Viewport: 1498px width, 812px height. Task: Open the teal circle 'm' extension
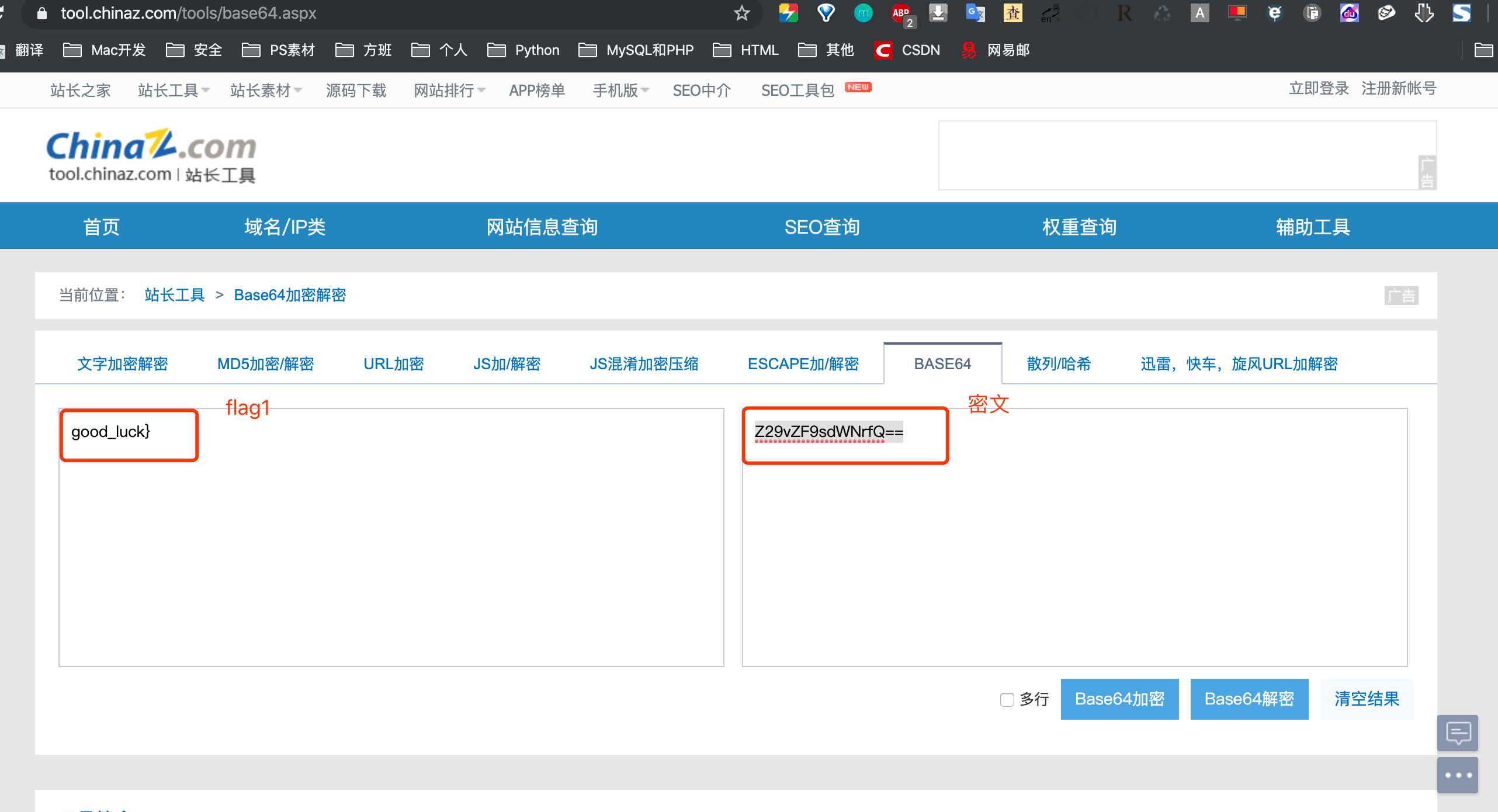(863, 13)
